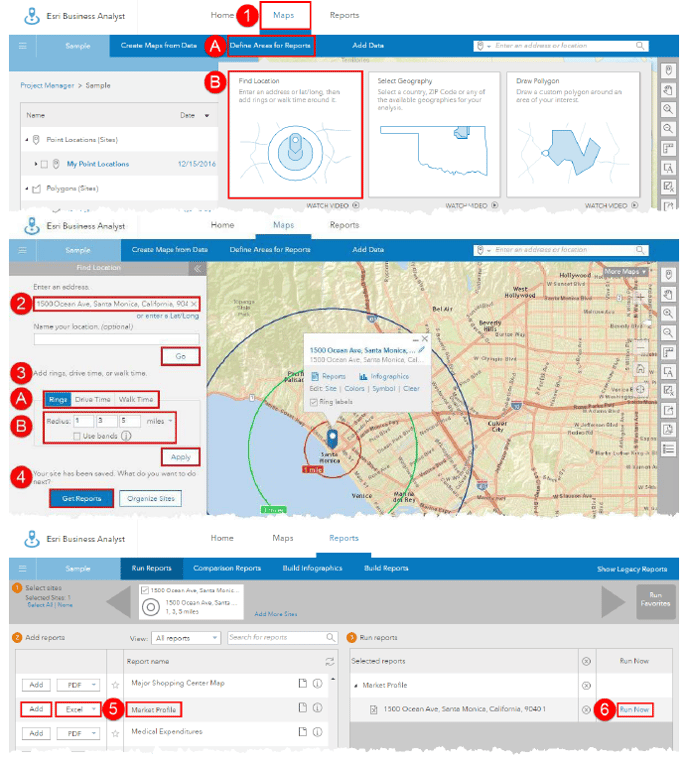The width and height of the screenshot is (688, 764).
Task: Go to next site with right arrow
Action: coord(613,602)
